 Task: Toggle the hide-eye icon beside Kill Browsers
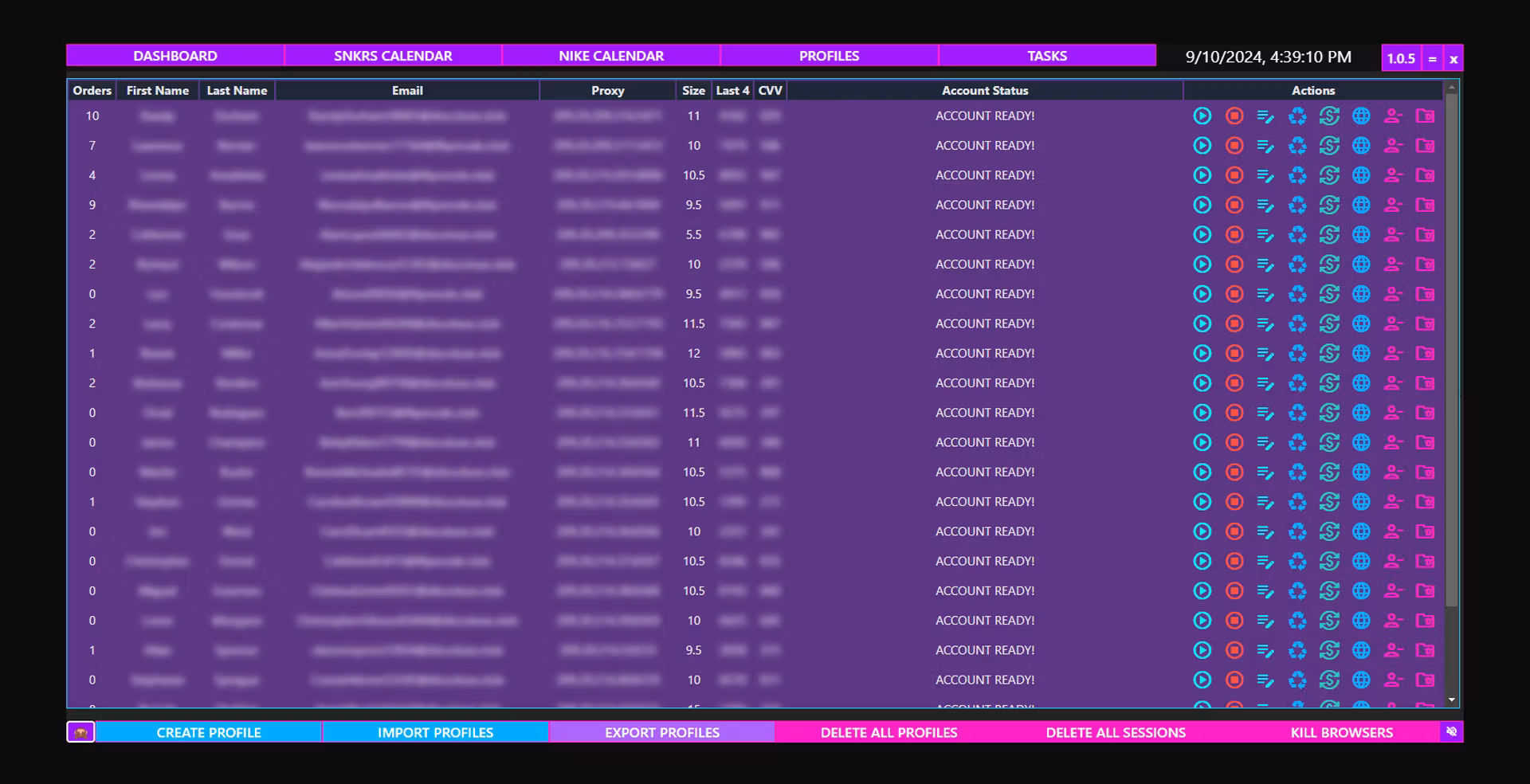click(1451, 731)
